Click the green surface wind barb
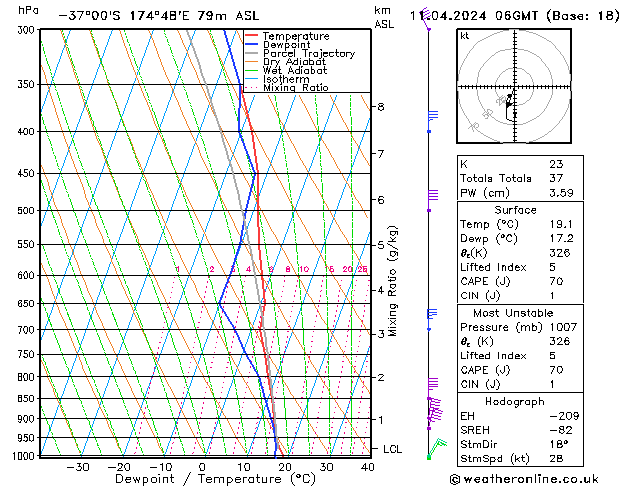The width and height of the screenshot is (629, 486). 436,448
